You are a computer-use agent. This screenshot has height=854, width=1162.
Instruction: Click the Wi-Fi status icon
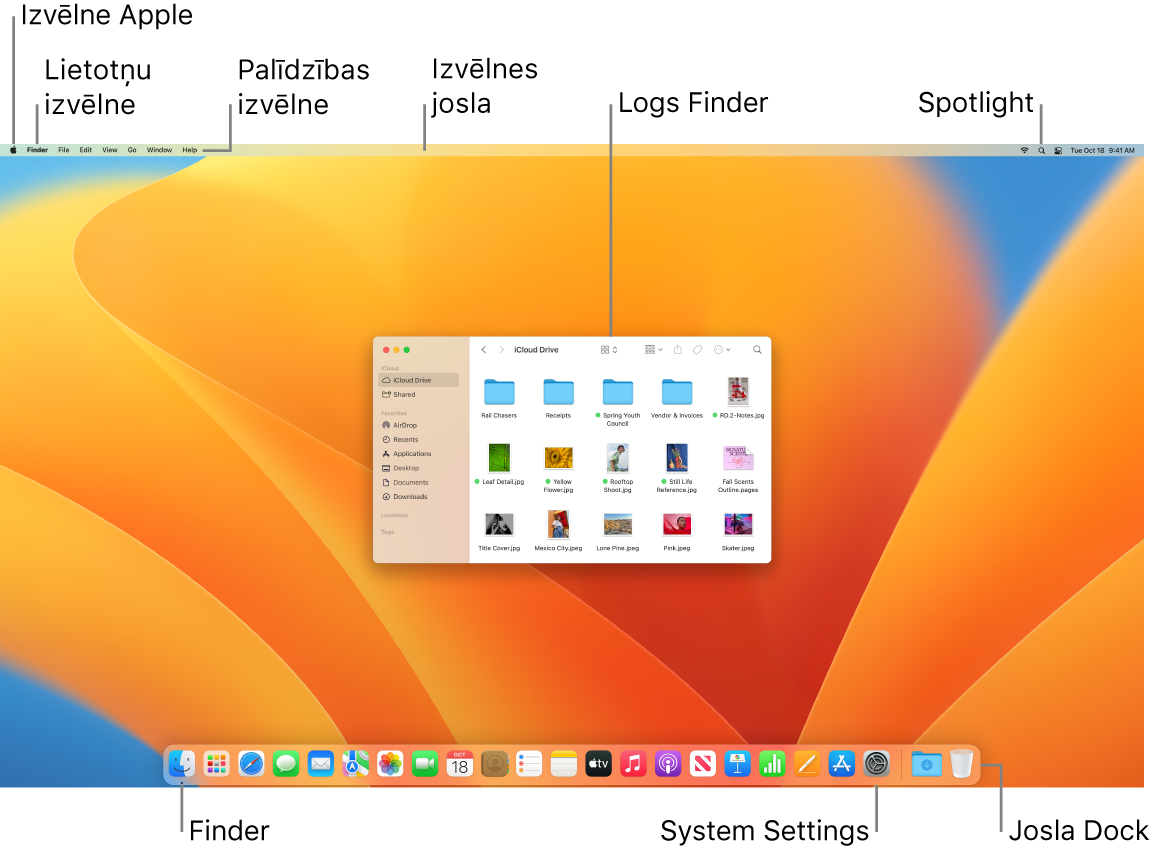coord(1024,150)
